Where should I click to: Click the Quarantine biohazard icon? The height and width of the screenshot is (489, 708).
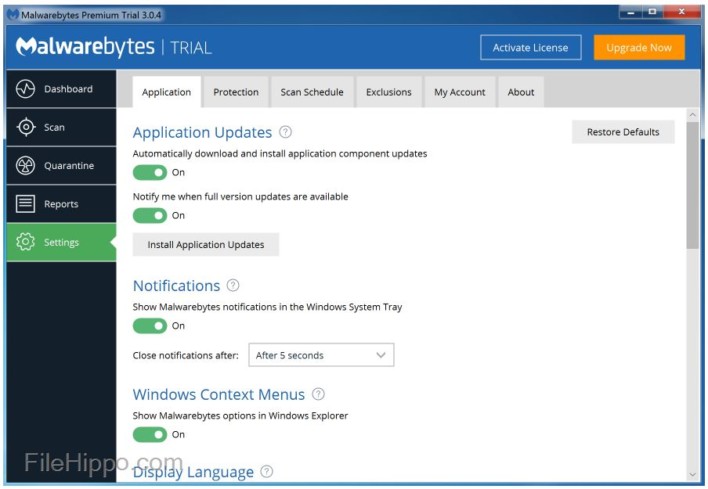(25, 166)
